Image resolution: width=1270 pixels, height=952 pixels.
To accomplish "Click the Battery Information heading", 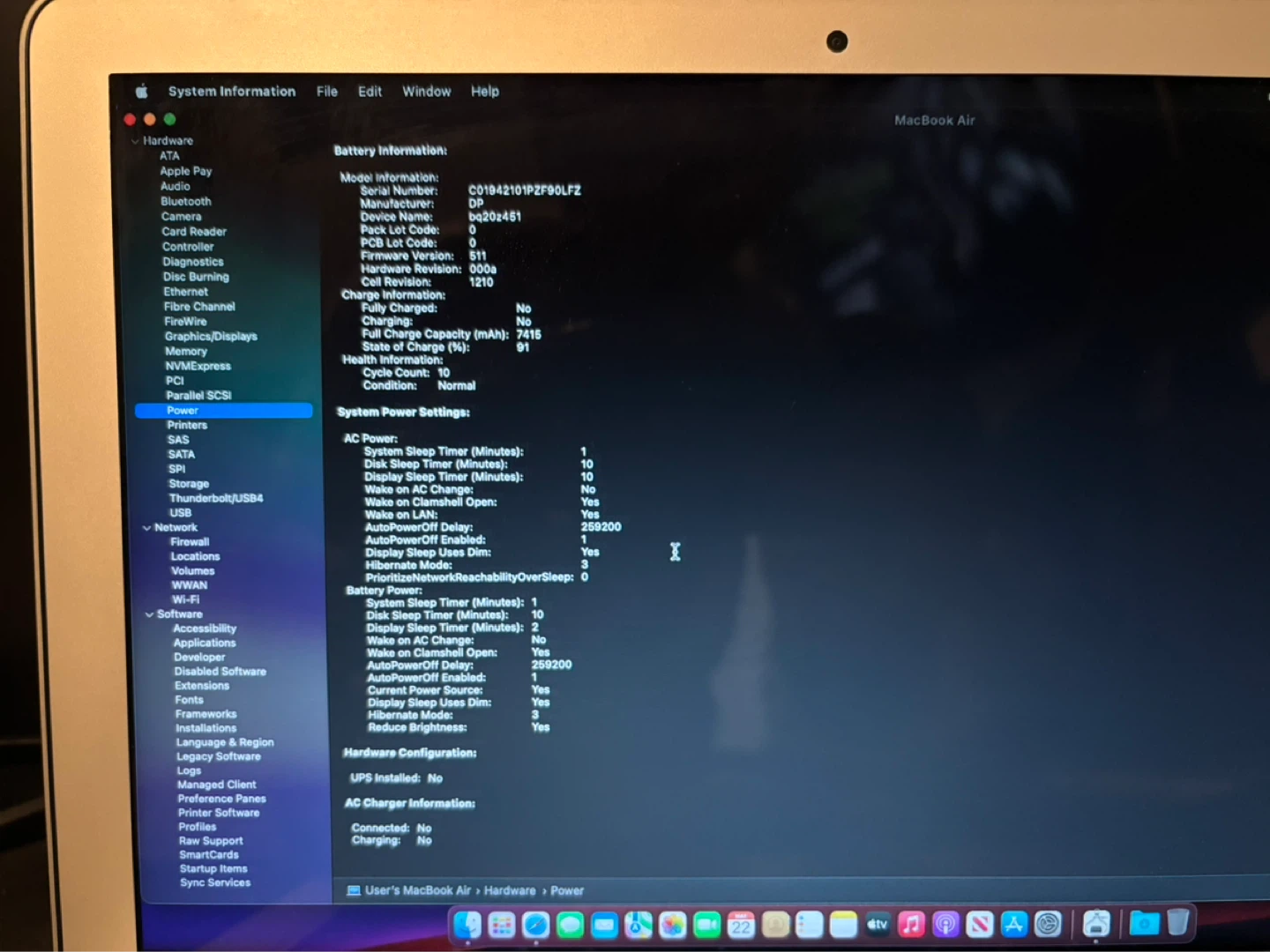I will tap(390, 151).
